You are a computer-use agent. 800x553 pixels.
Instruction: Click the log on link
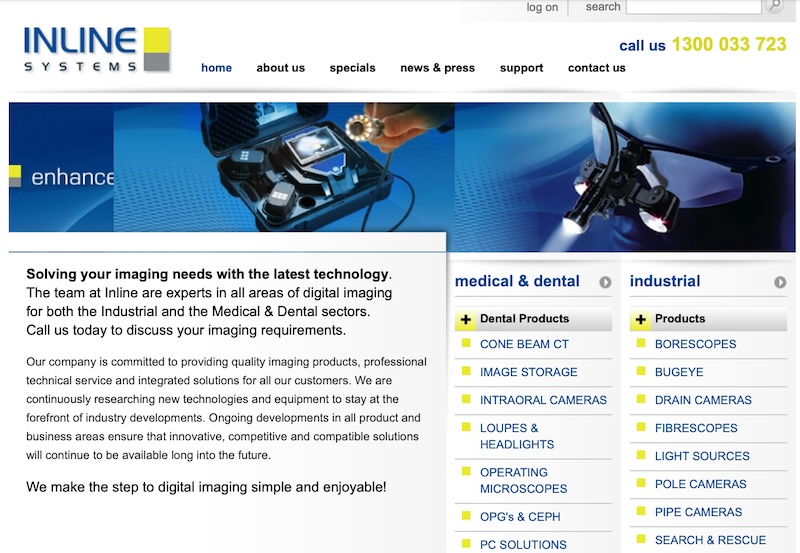542,7
